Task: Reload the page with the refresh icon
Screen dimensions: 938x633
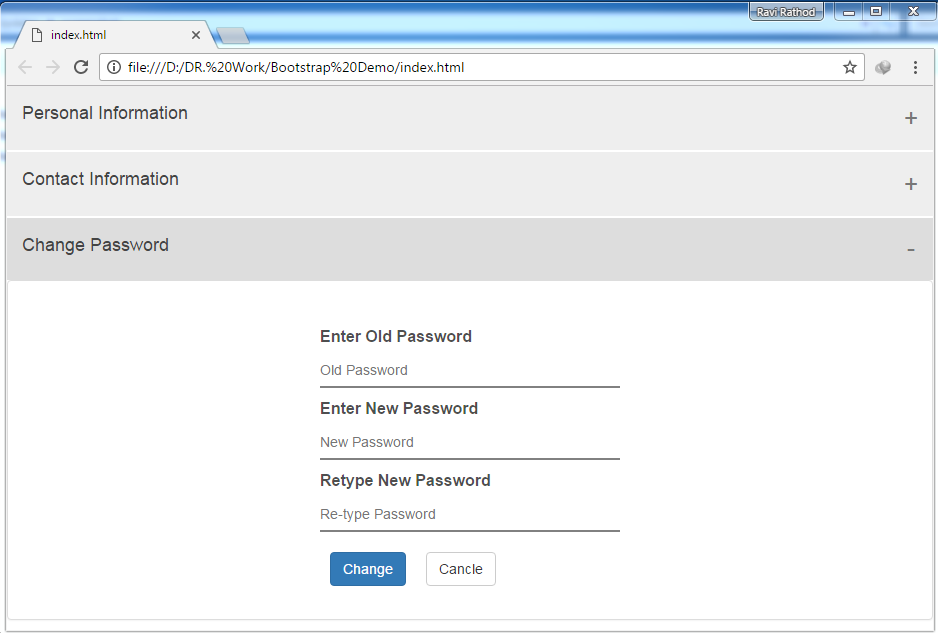Action: tap(81, 67)
